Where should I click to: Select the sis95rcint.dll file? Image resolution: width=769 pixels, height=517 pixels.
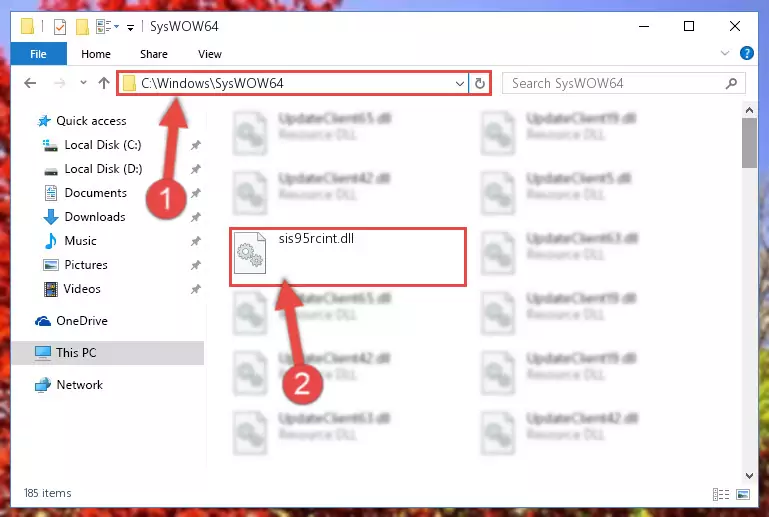point(348,257)
